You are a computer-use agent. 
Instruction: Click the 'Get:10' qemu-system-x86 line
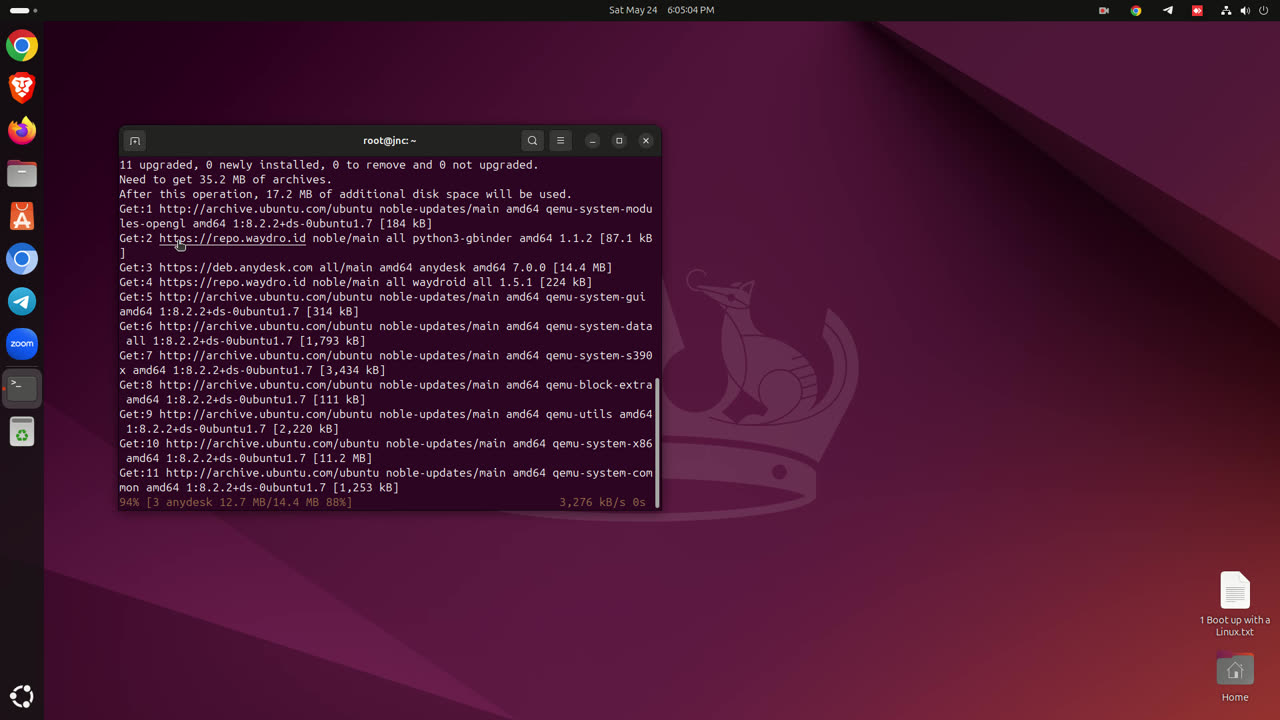point(386,451)
